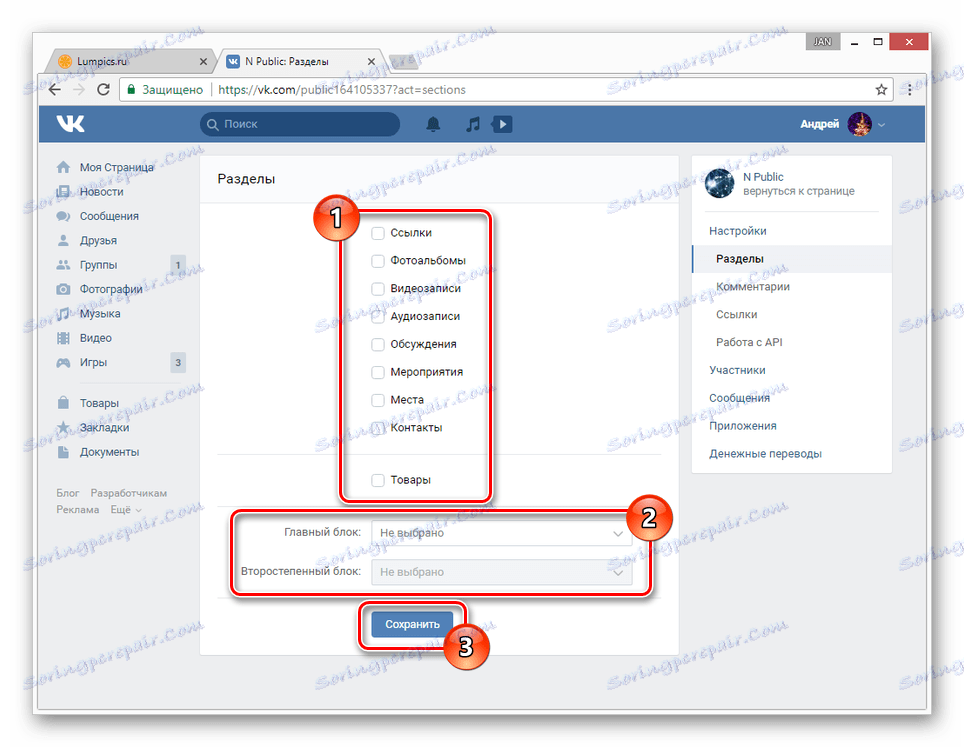Expand the user menu chevron beside Андрей
Screen dimensions: 964x747
coord(882,125)
